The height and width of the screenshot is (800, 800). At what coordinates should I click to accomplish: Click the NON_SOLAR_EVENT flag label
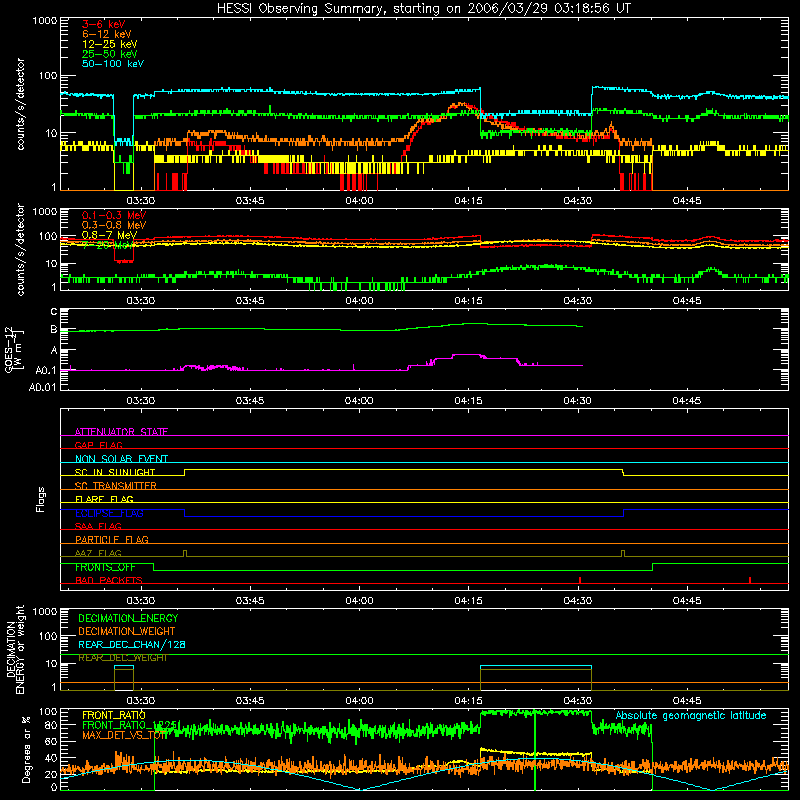[121, 459]
